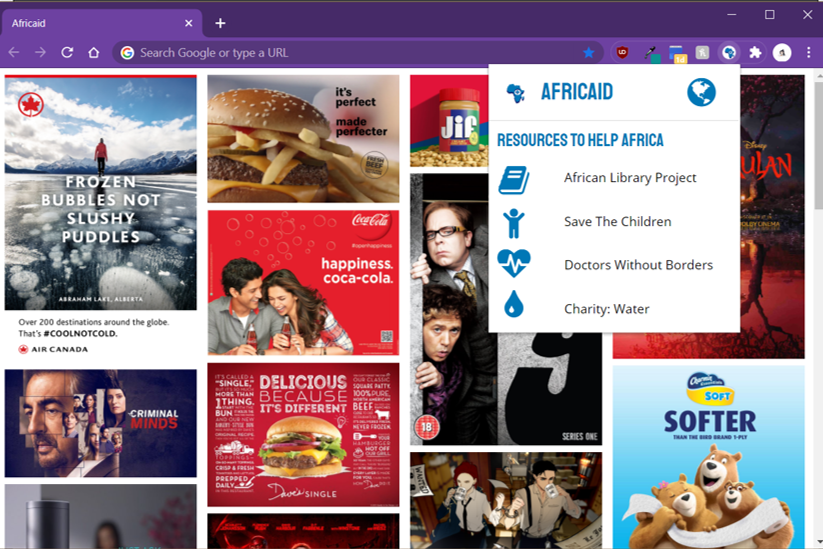823x549 pixels.
Task: Click the anime characters drinking poster
Action: click(506, 501)
